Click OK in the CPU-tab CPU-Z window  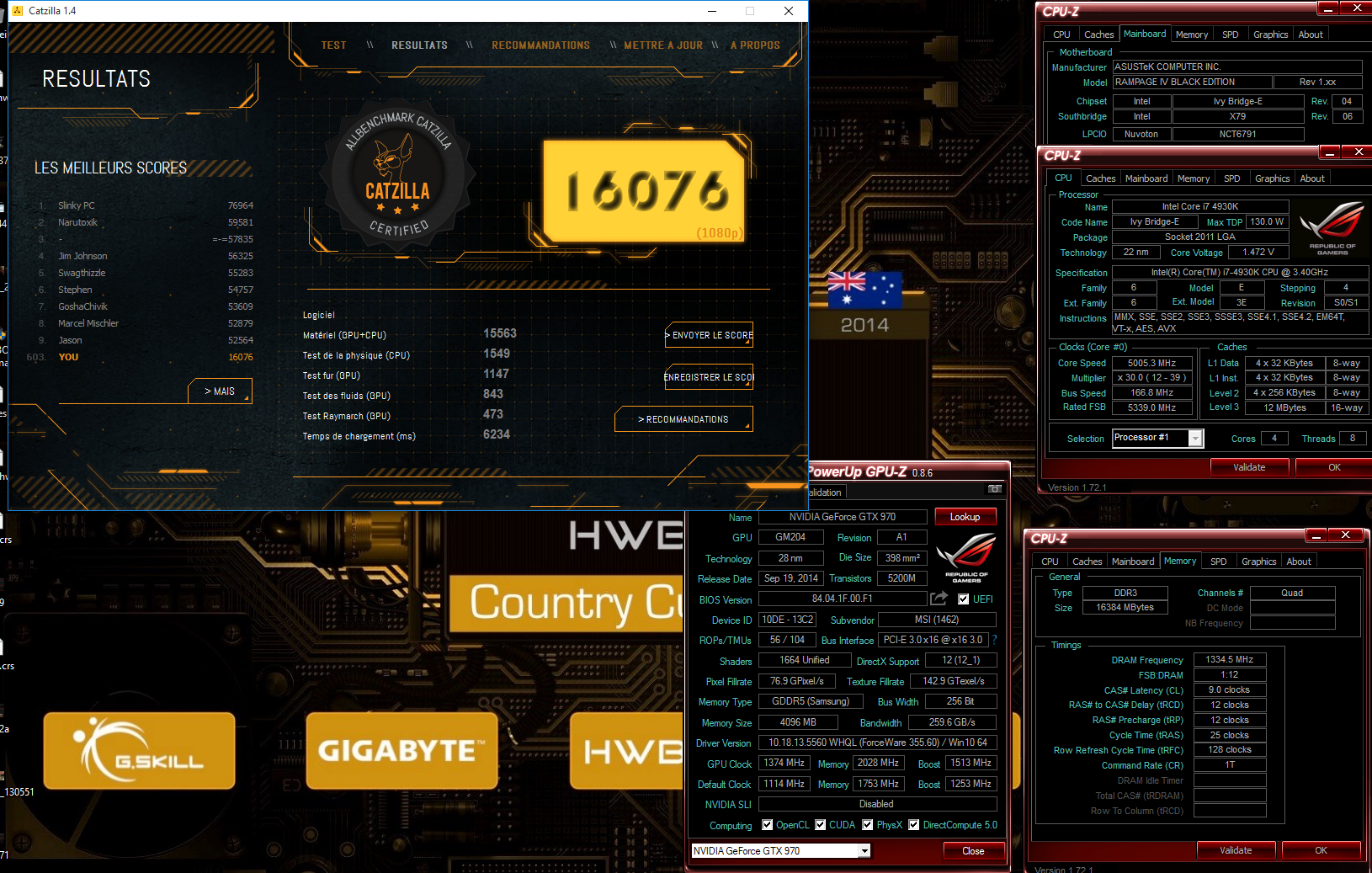[1334, 467]
